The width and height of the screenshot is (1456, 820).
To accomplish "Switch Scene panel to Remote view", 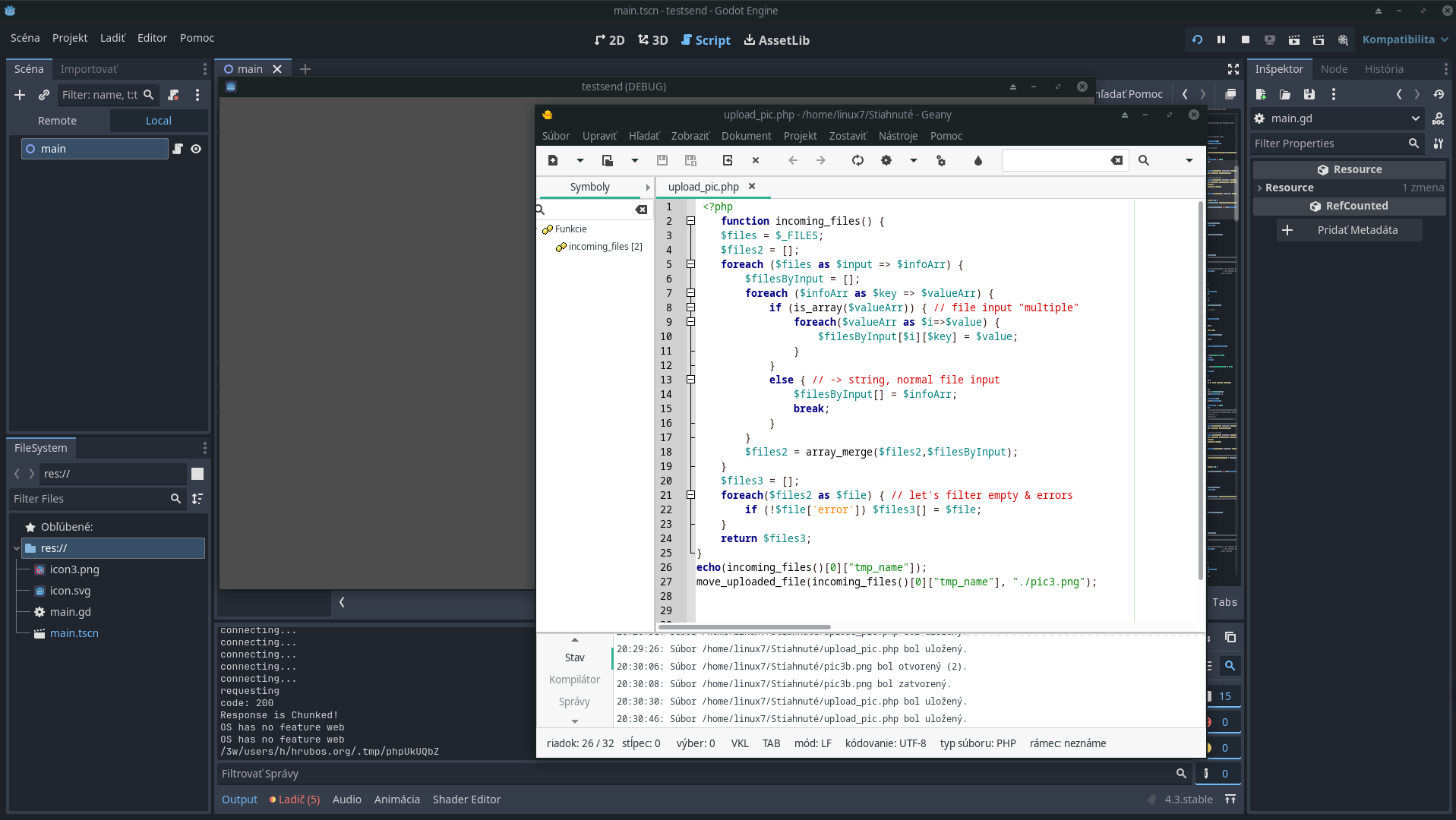I will click(x=58, y=120).
